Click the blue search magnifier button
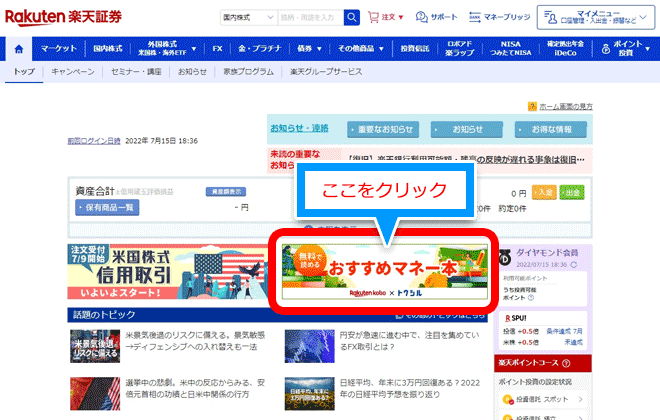 coord(351,18)
